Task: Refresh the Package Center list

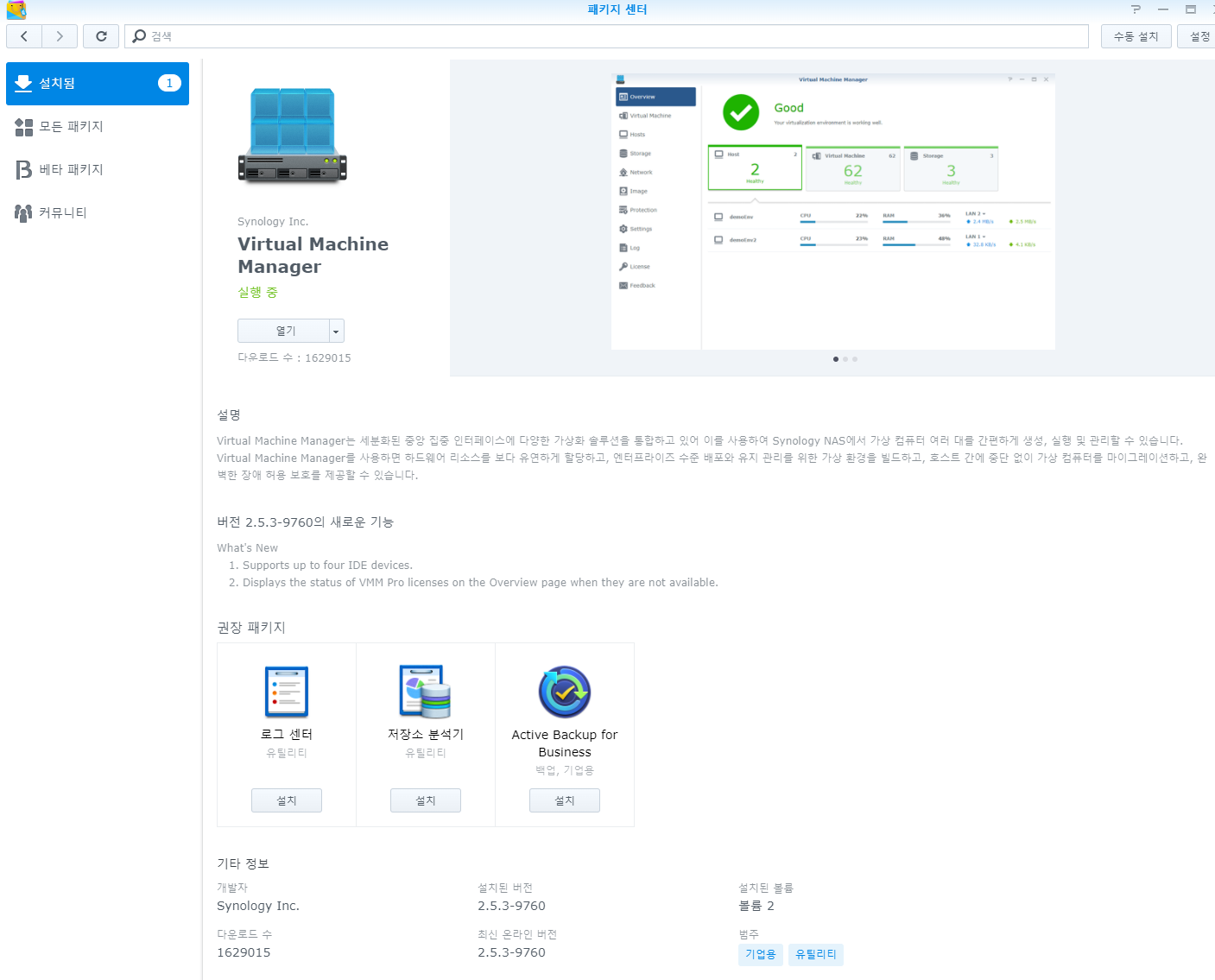Action: (x=101, y=36)
